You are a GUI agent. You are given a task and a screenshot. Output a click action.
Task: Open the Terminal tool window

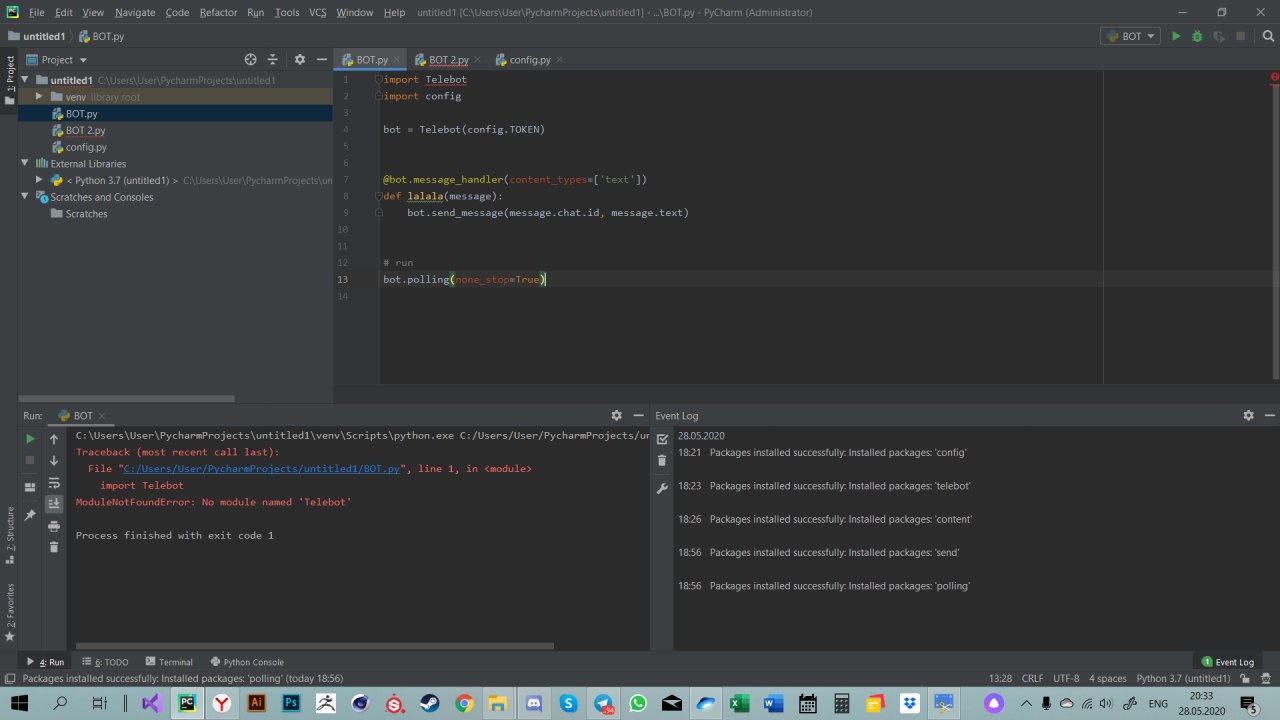pos(169,662)
